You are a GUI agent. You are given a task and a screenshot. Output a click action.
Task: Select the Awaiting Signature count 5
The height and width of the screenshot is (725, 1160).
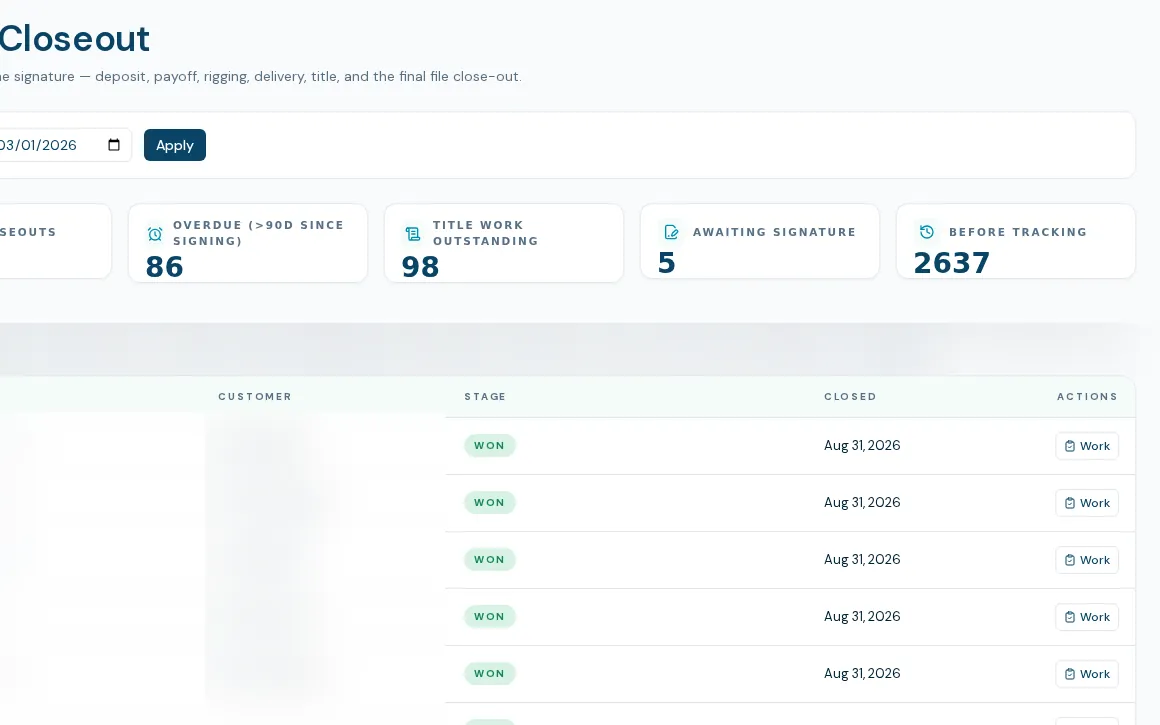pyautogui.click(x=667, y=263)
